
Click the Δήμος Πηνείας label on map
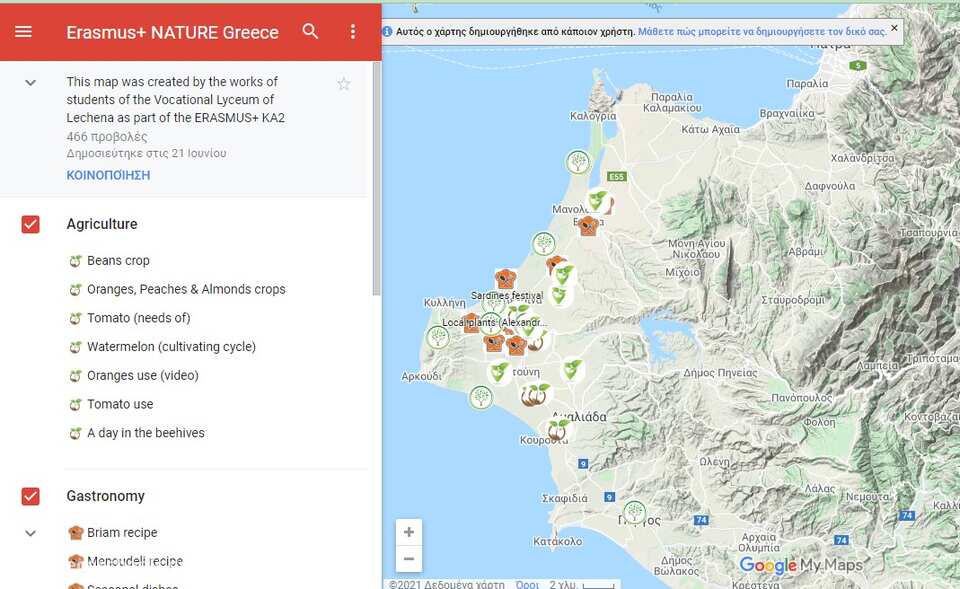[720, 373]
